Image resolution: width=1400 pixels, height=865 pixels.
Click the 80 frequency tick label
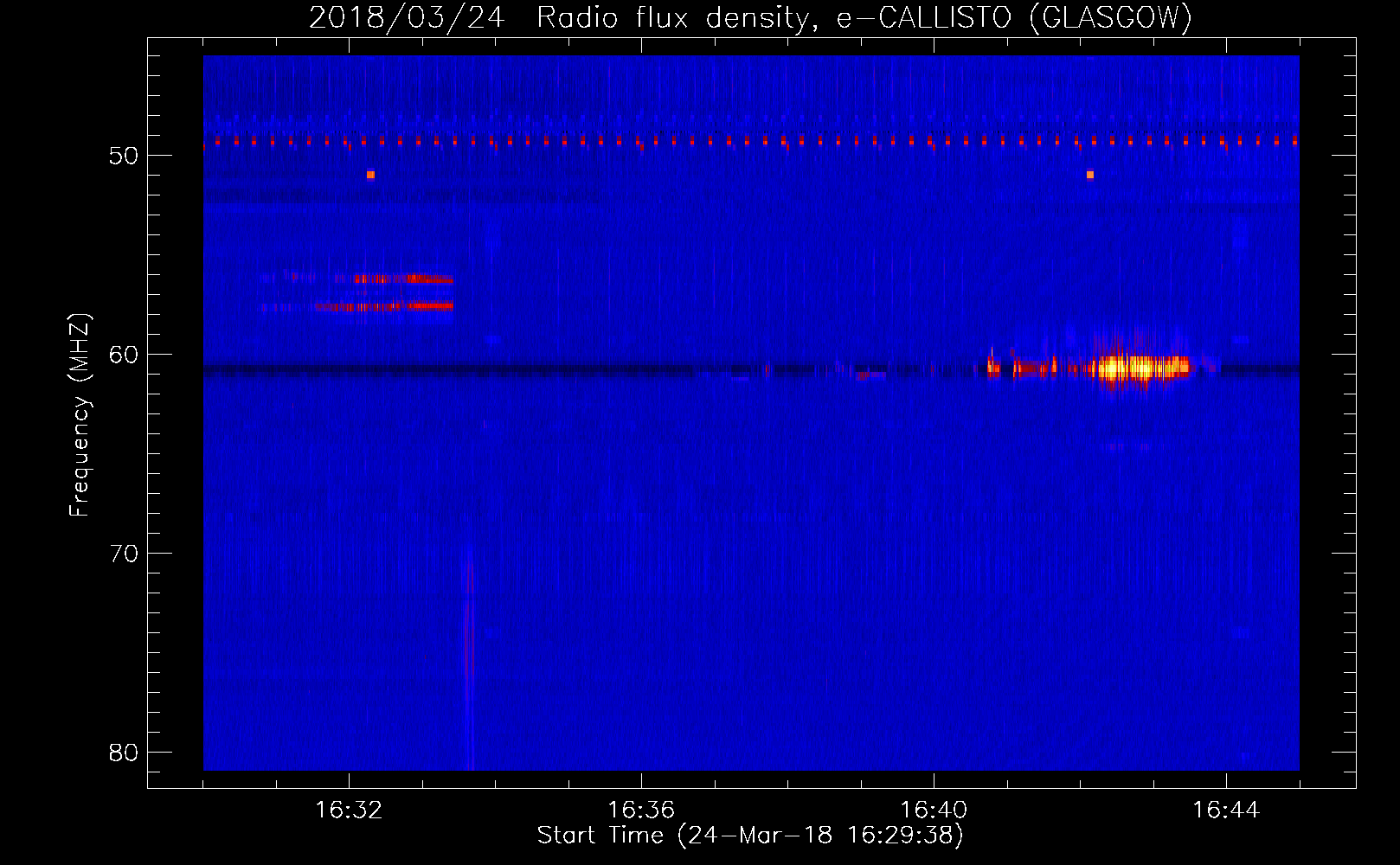[124, 753]
